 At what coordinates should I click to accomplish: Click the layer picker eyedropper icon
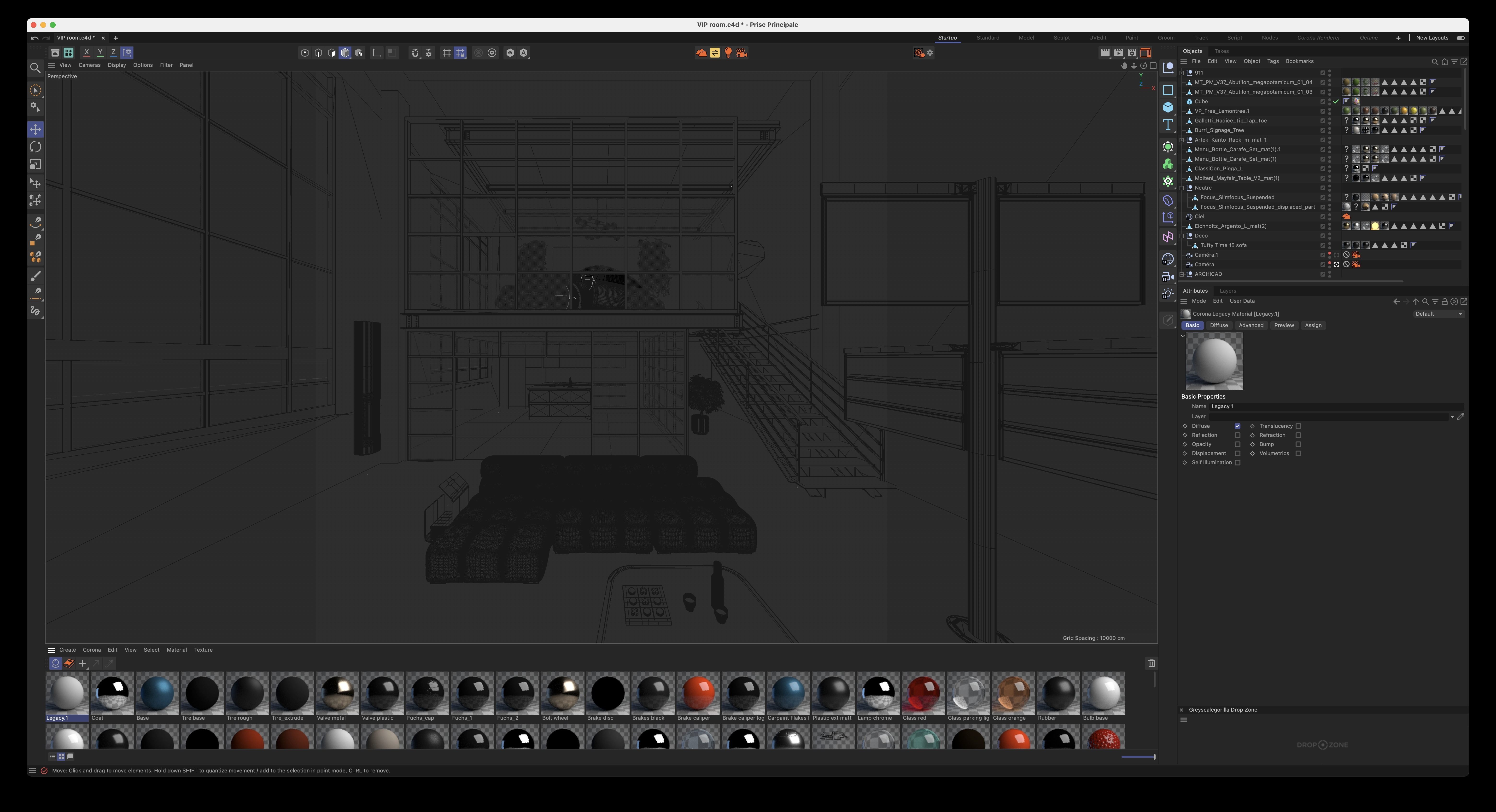pyautogui.click(x=1461, y=416)
